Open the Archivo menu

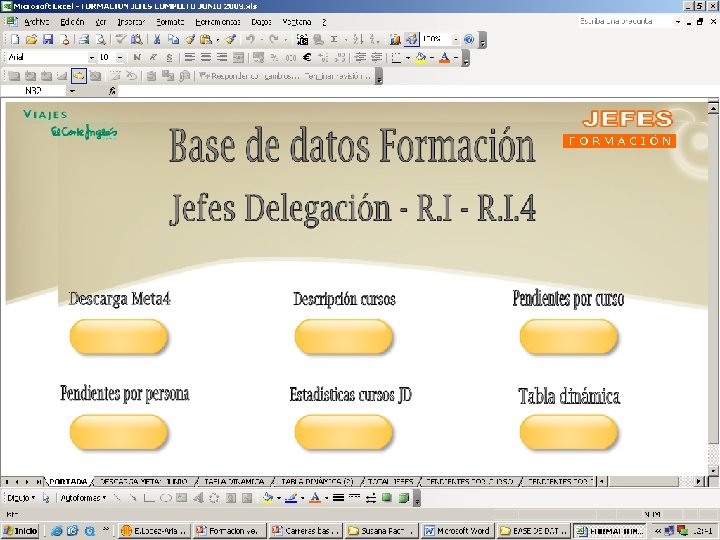(x=36, y=22)
